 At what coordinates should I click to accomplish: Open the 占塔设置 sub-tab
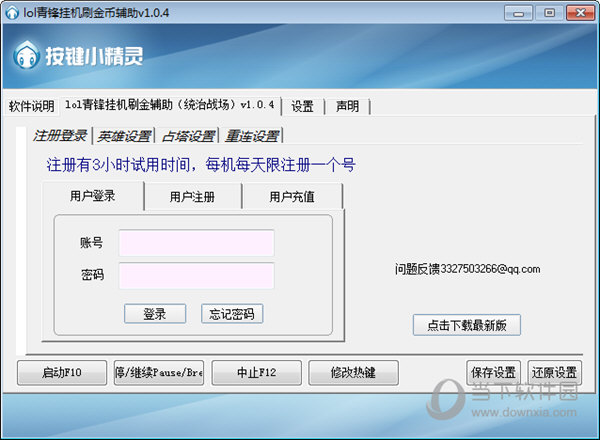[x=188, y=136]
